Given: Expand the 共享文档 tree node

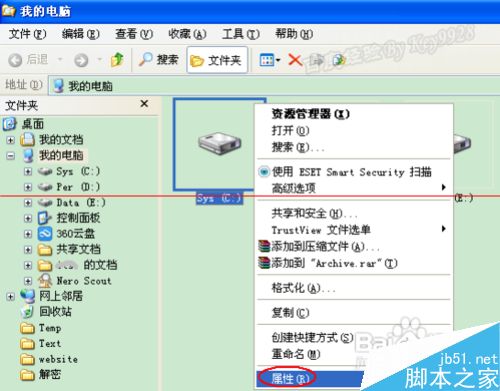Looking at the screenshot, I should (x=28, y=250).
